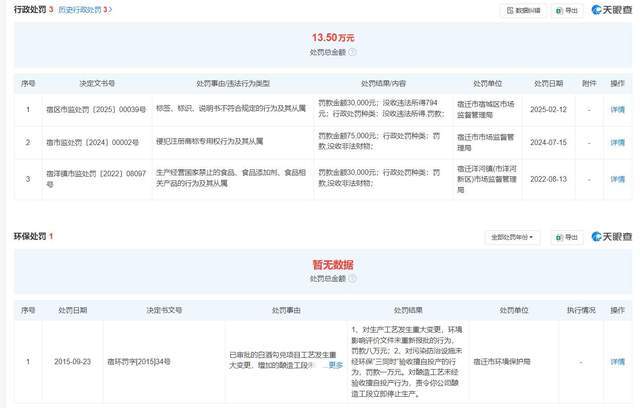Click the chevron after 历史行政处罚 3

coord(110,9)
